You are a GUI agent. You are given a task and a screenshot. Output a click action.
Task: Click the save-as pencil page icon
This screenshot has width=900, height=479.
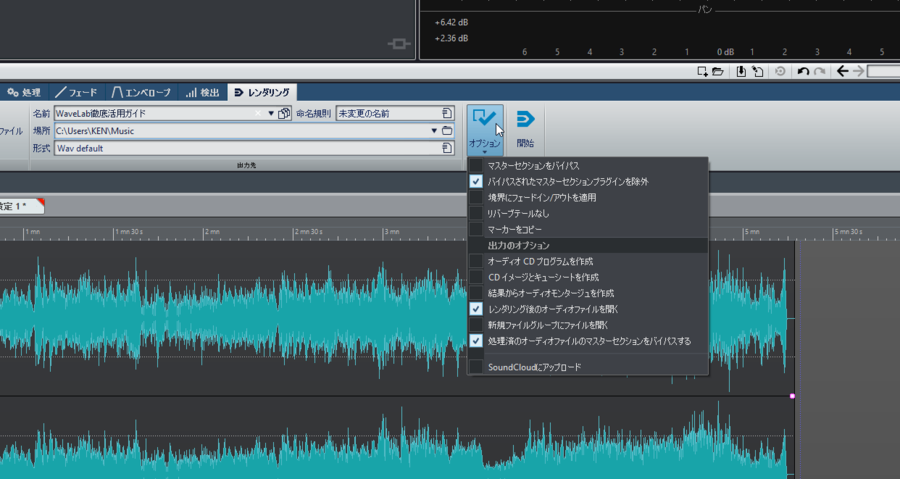[x=758, y=72]
